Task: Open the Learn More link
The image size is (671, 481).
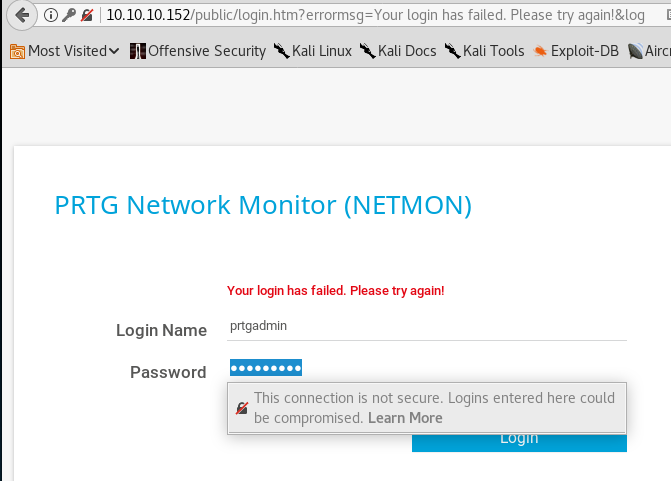Action: tap(405, 418)
